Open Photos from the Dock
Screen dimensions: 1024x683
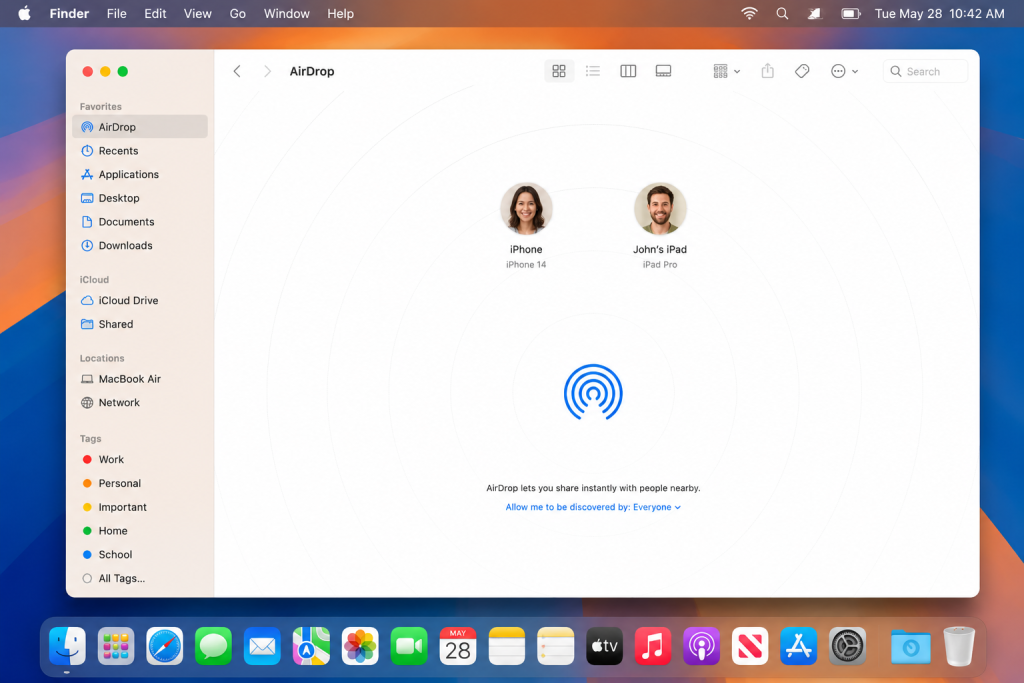[x=360, y=646]
